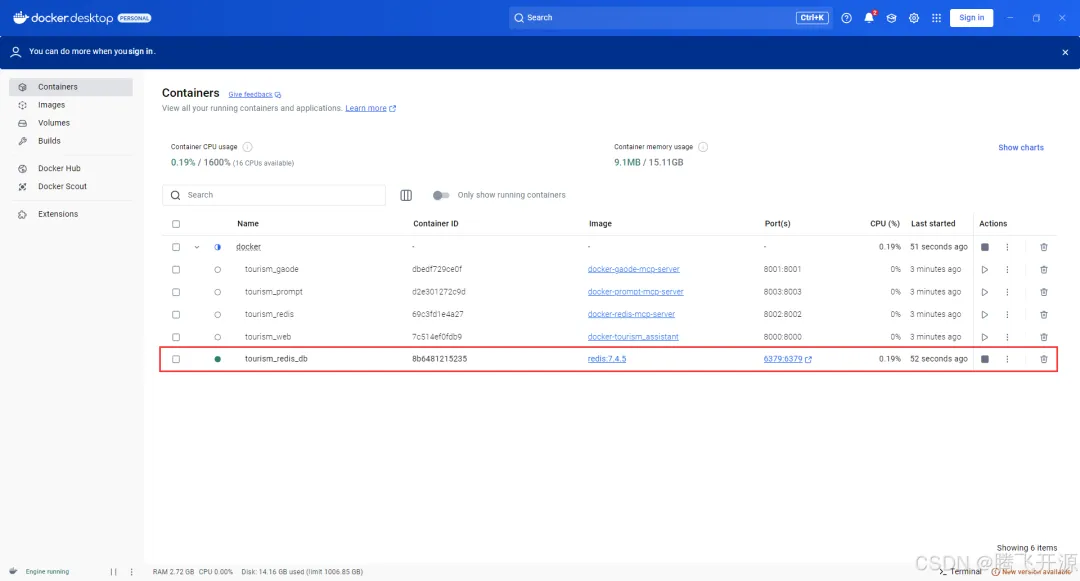Viewport: 1080px width, 581px height.
Task: Open port 6379:6379 link
Action: (x=787, y=359)
